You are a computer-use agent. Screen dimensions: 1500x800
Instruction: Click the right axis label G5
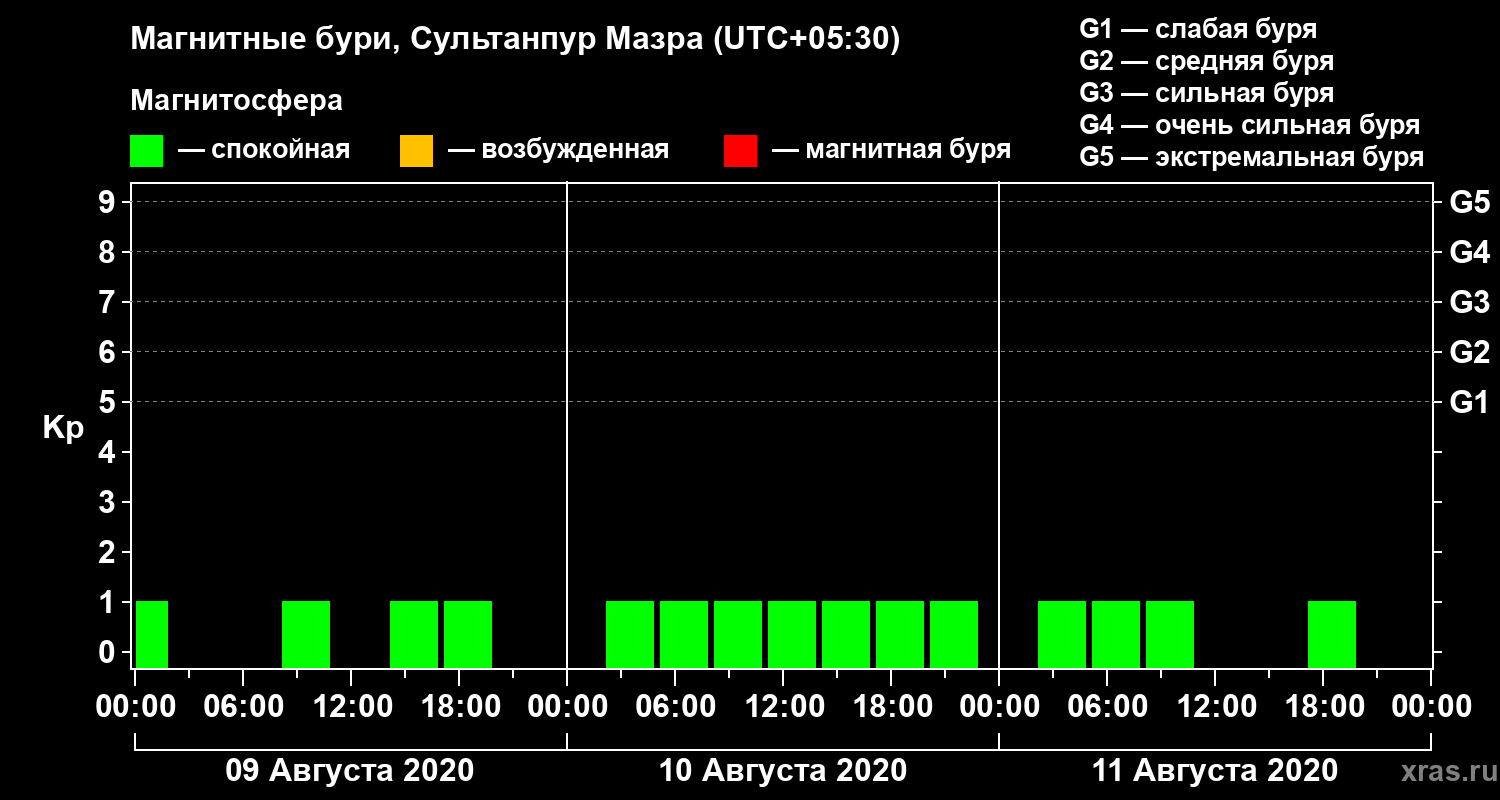[x=1469, y=202]
